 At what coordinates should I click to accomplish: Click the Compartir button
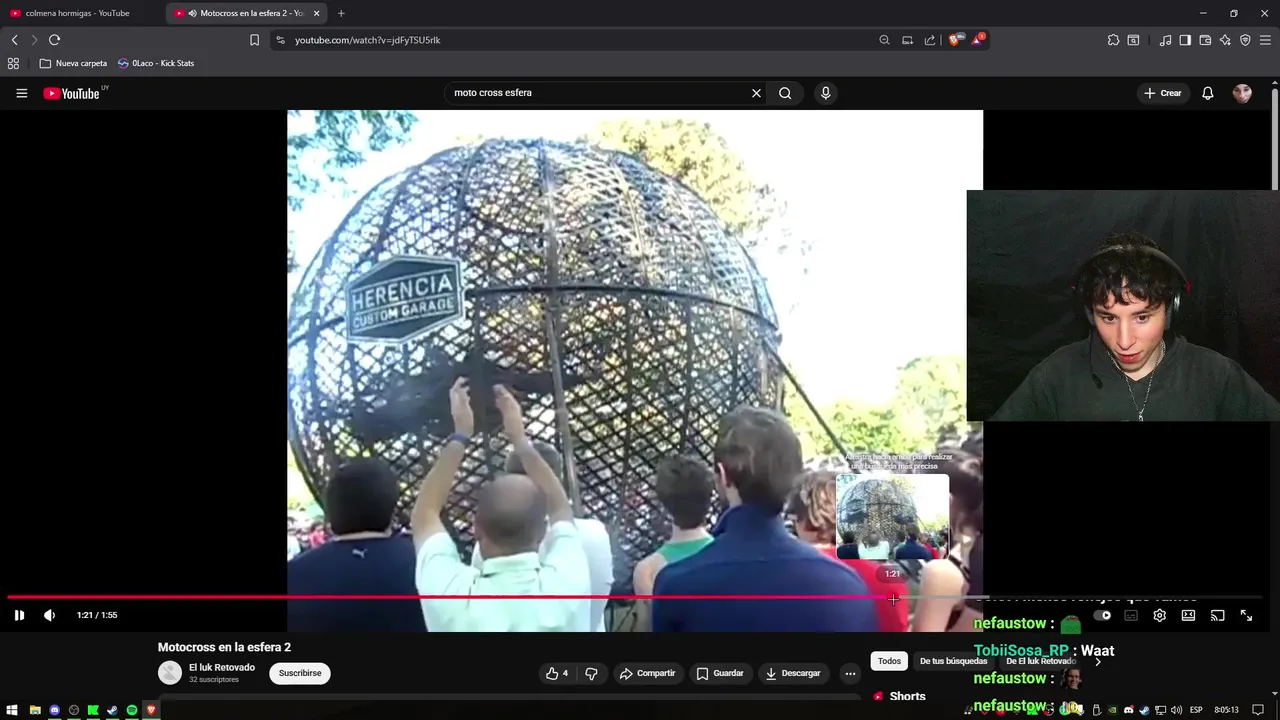point(648,673)
